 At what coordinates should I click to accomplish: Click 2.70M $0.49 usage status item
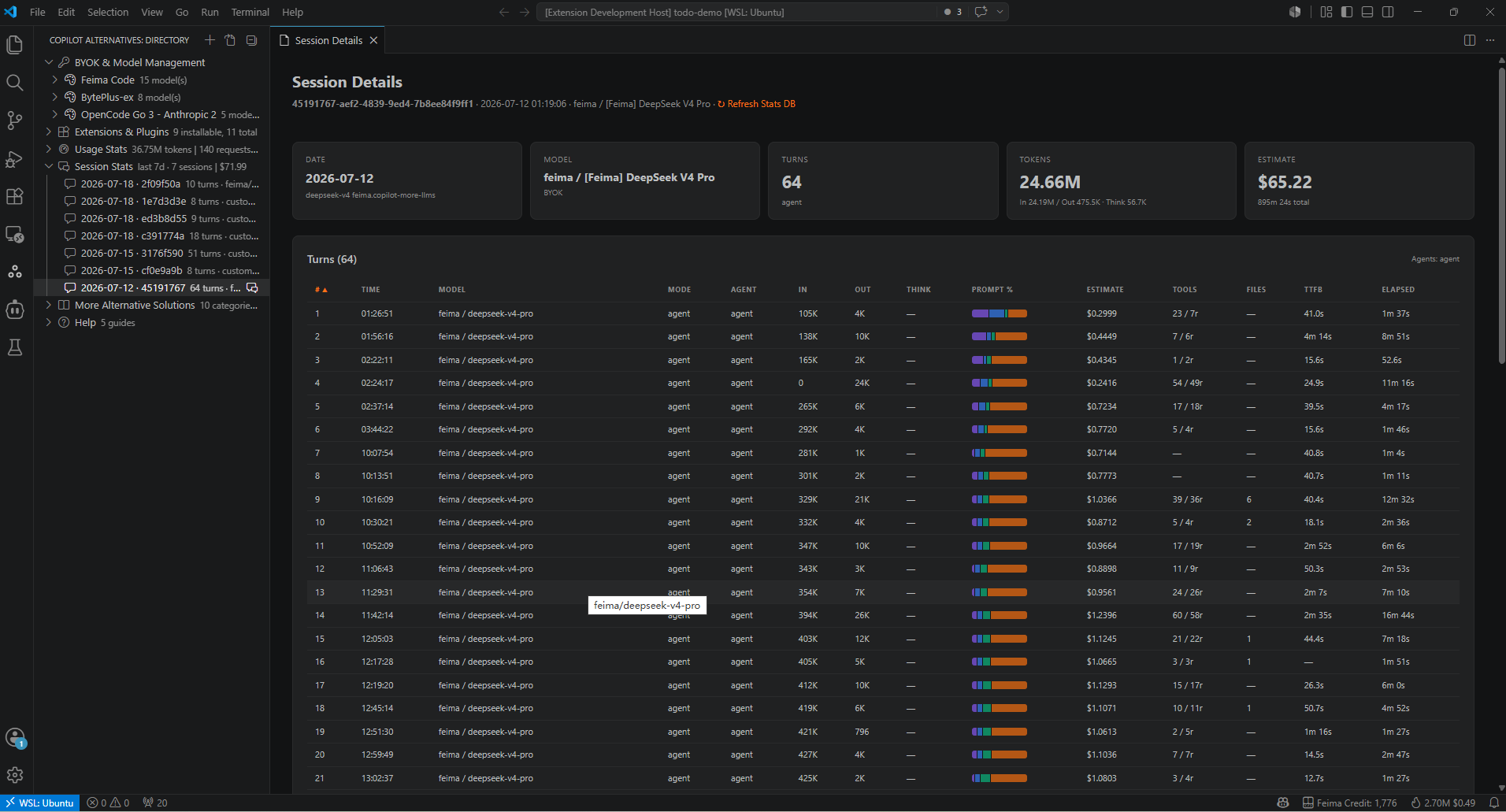point(1443,803)
